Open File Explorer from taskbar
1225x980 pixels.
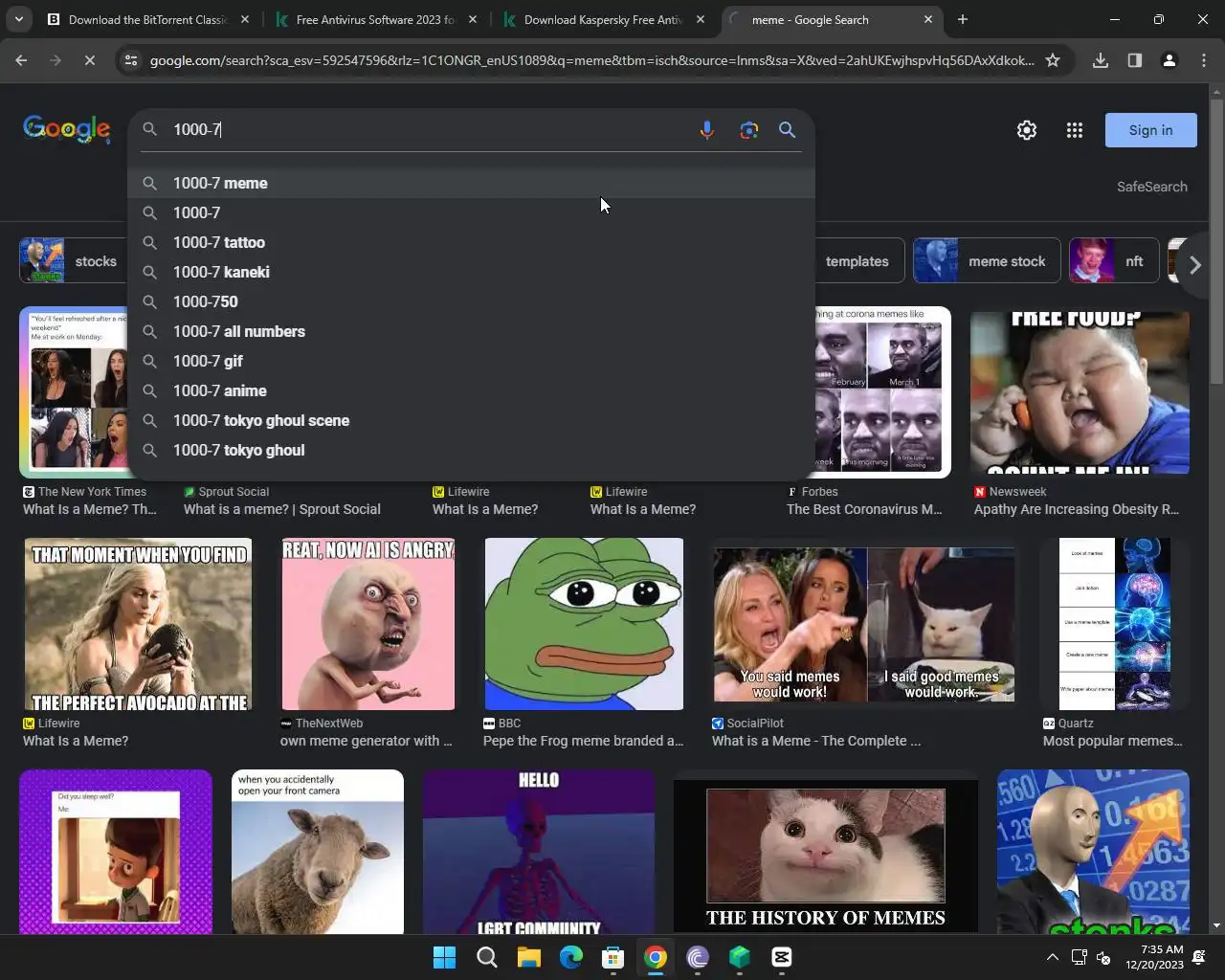click(528, 957)
